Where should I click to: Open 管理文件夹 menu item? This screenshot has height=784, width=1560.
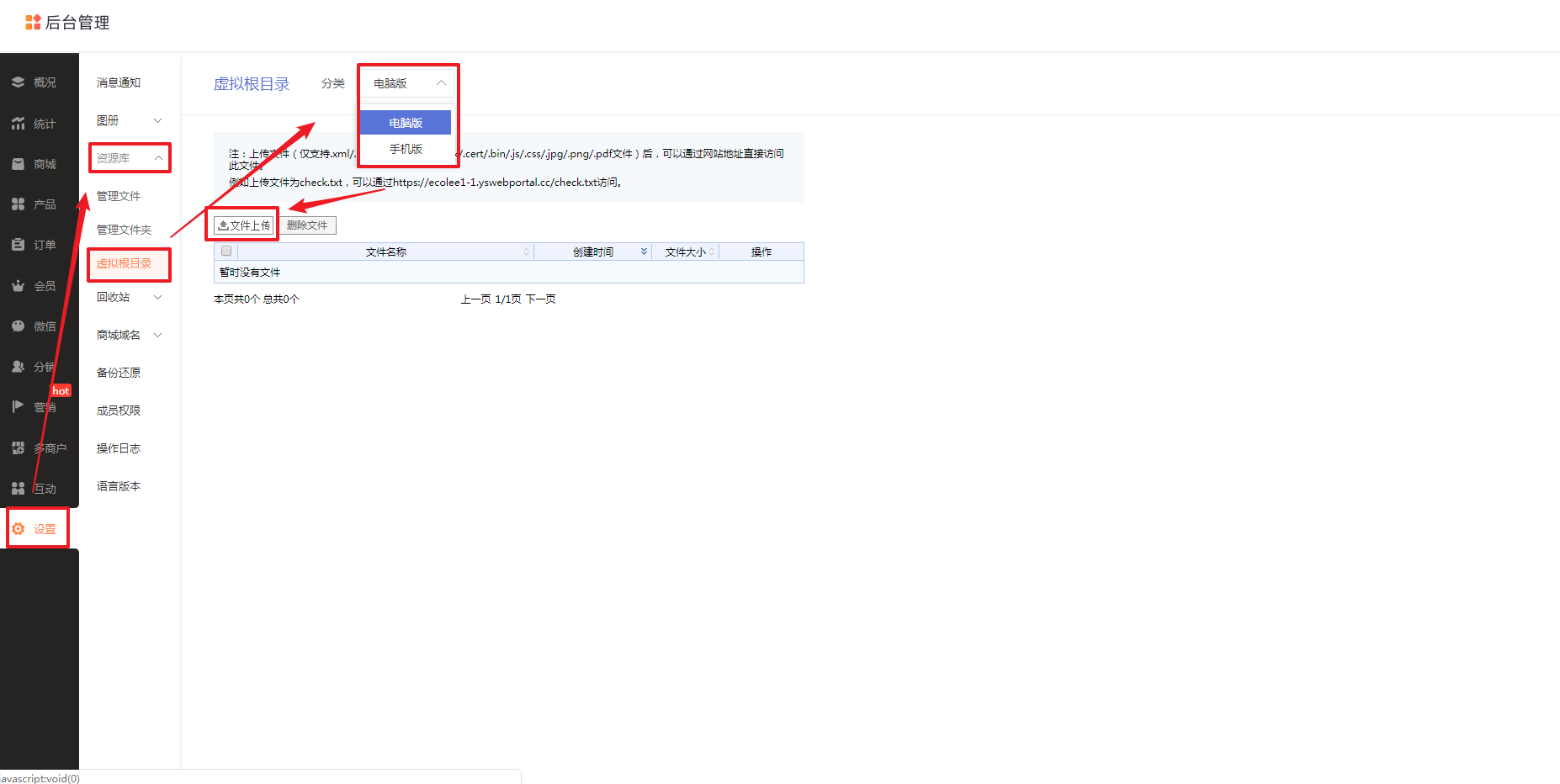pos(124,230)
